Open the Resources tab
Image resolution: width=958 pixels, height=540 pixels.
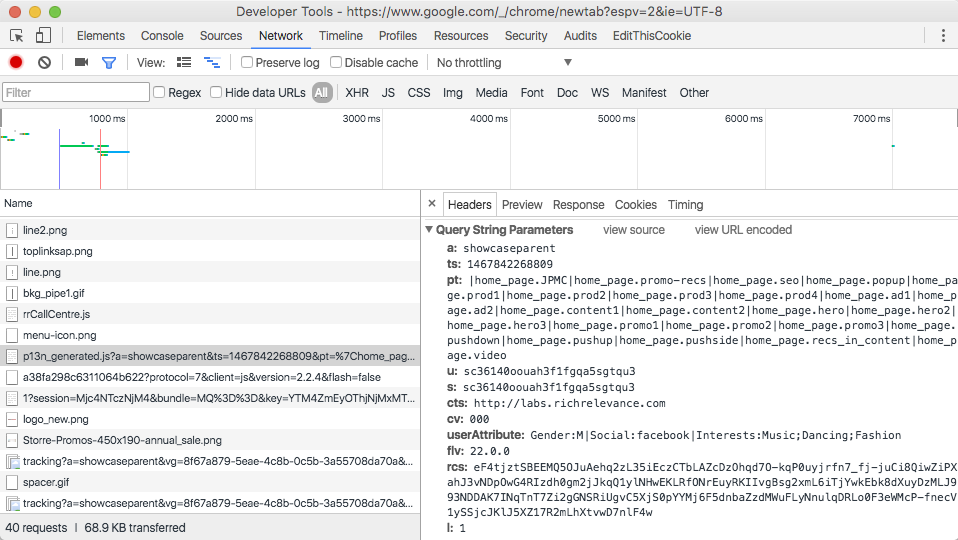coord(461,36)
